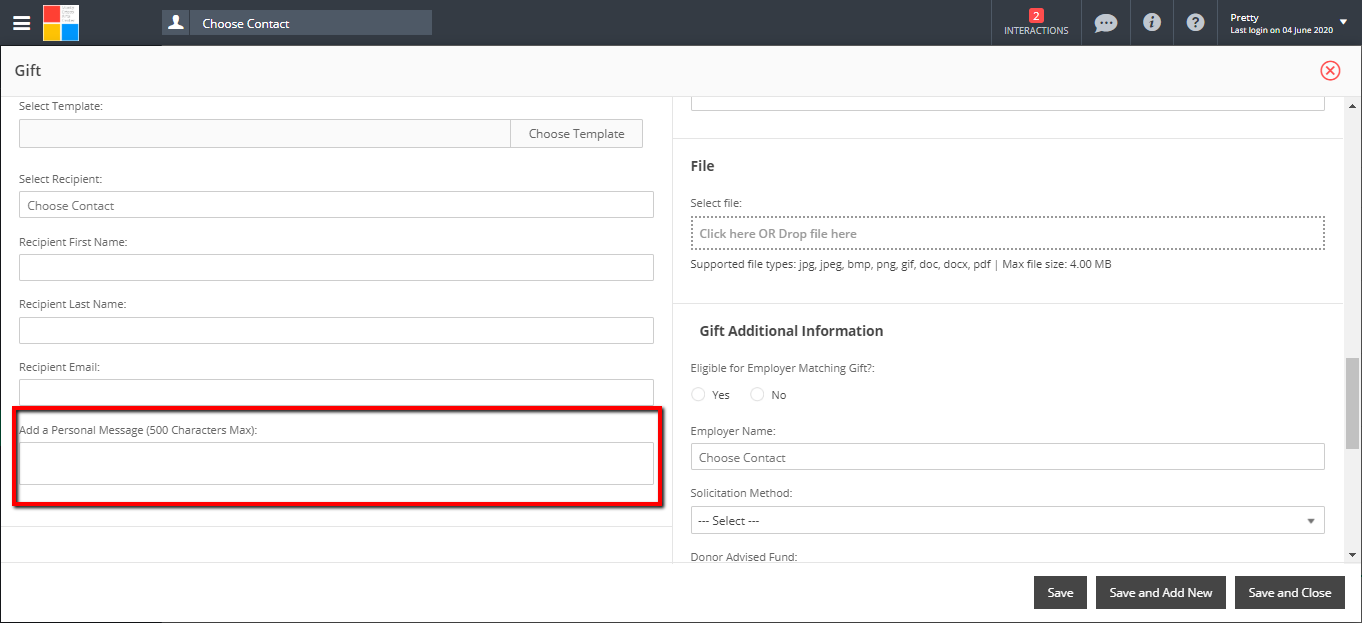The width and height of the screenshot is (1362, 623).
Task: Click the Recipient Email field
Action: (336, 392)
